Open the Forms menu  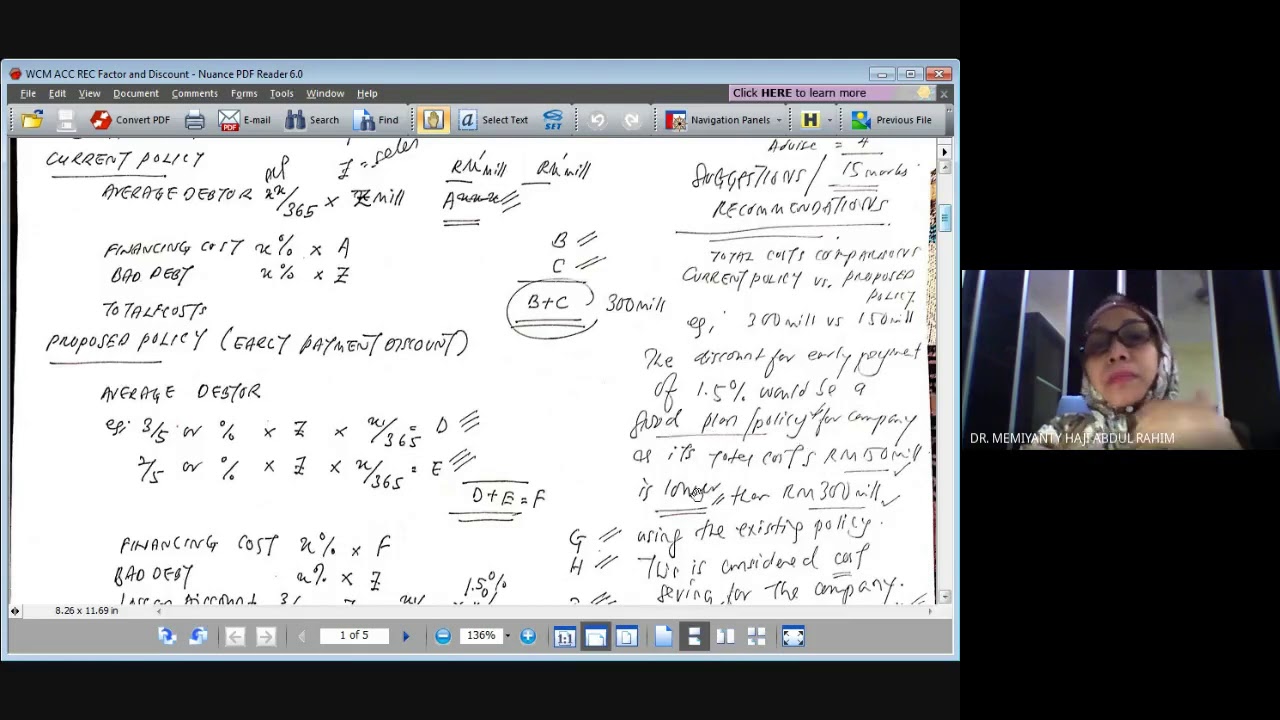(x=244, y=93)
